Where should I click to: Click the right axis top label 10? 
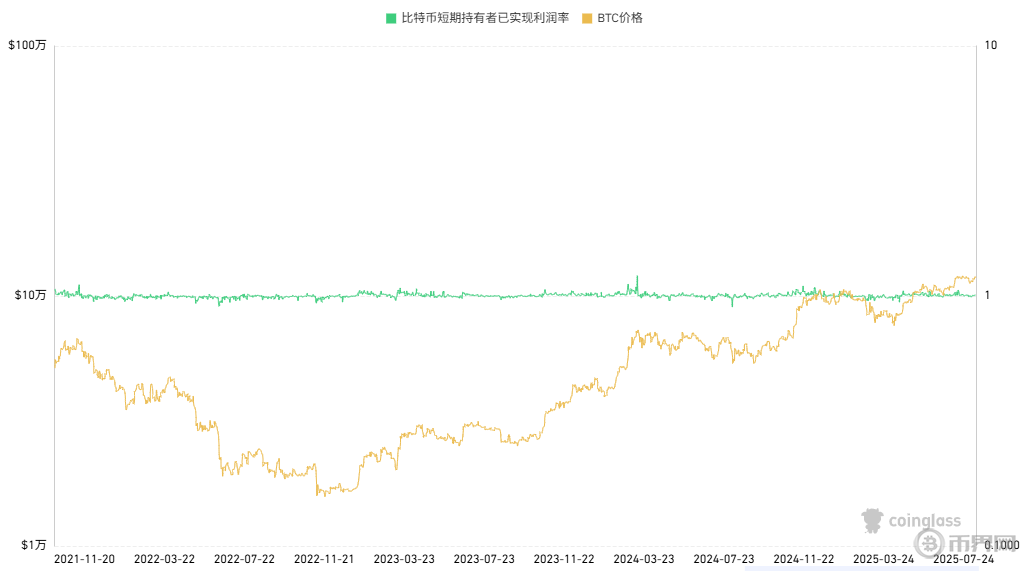pos(991,46)
